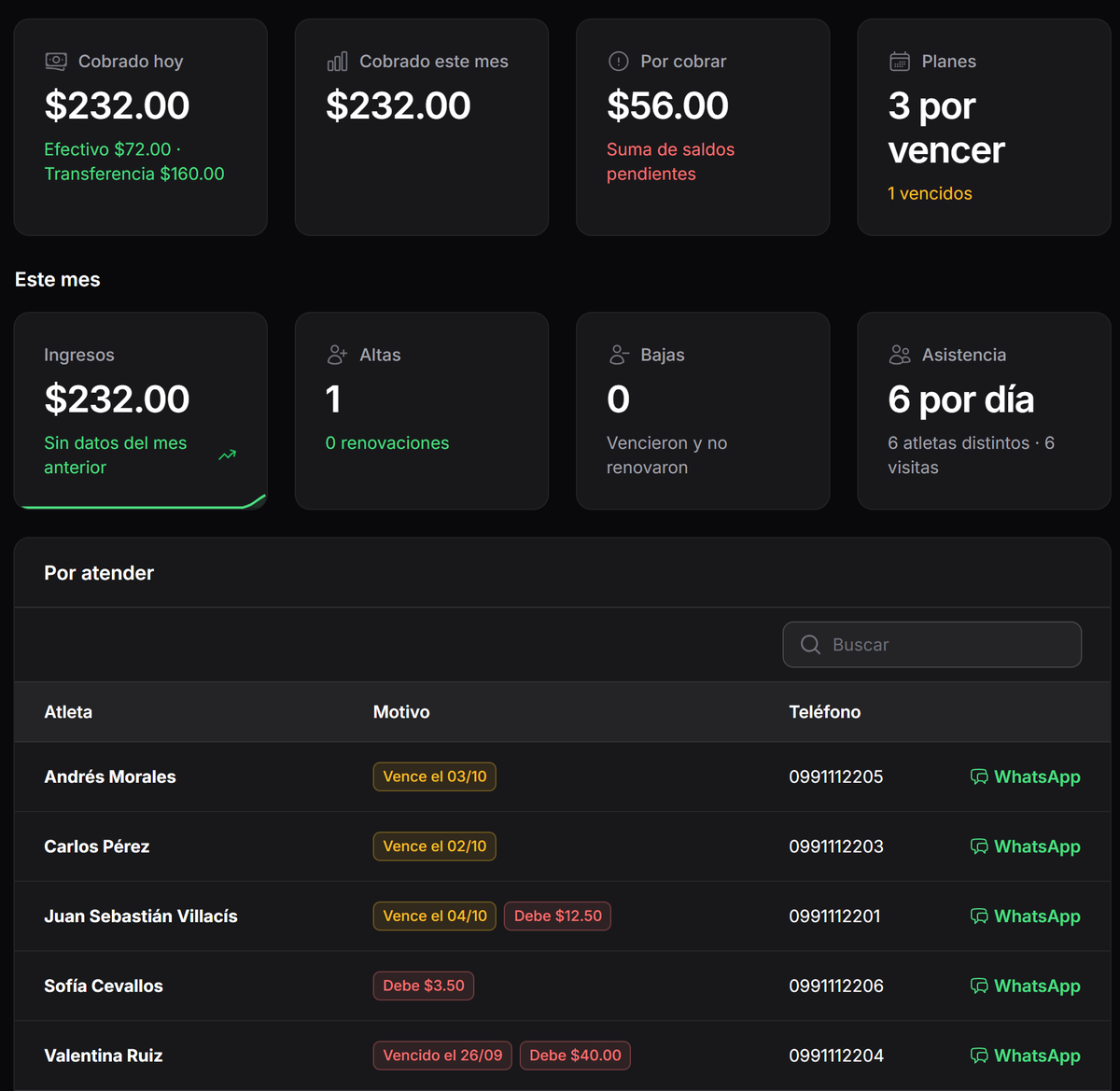Select the Vence el 03/10 badge
This screenshot has height=1091, width=1120.
(x=435, y=776)
